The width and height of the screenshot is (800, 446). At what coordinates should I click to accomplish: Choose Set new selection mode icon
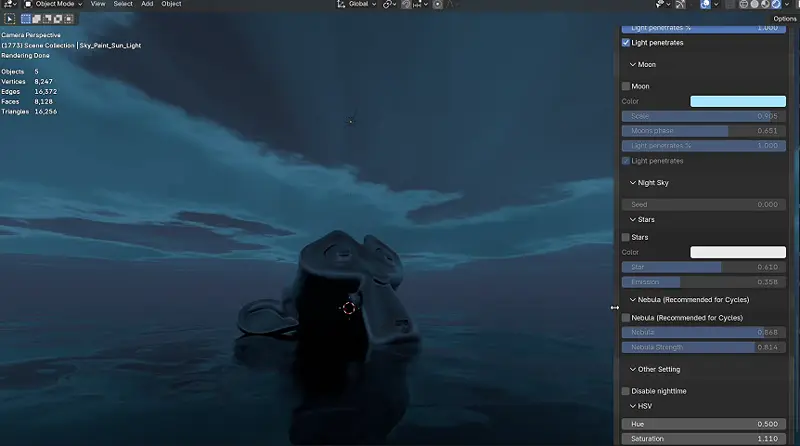pos(26,19)
